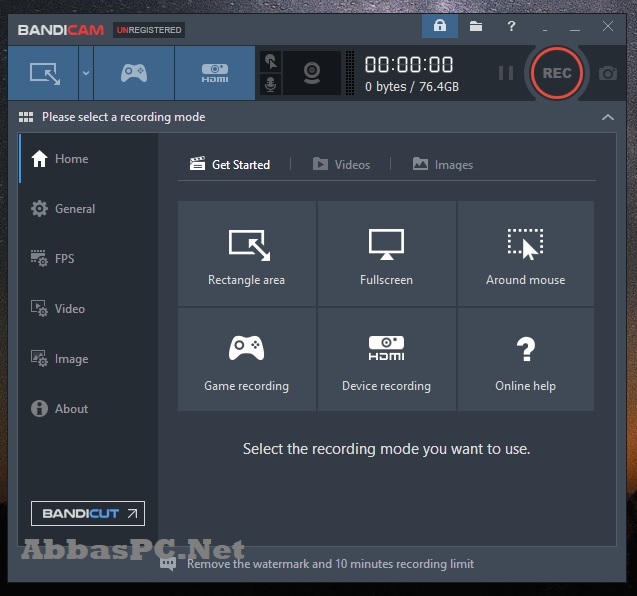This screenshot has width=637, height=596.
Task: Toggle the webcam overlay icon
Action: [x=312, y=73]
